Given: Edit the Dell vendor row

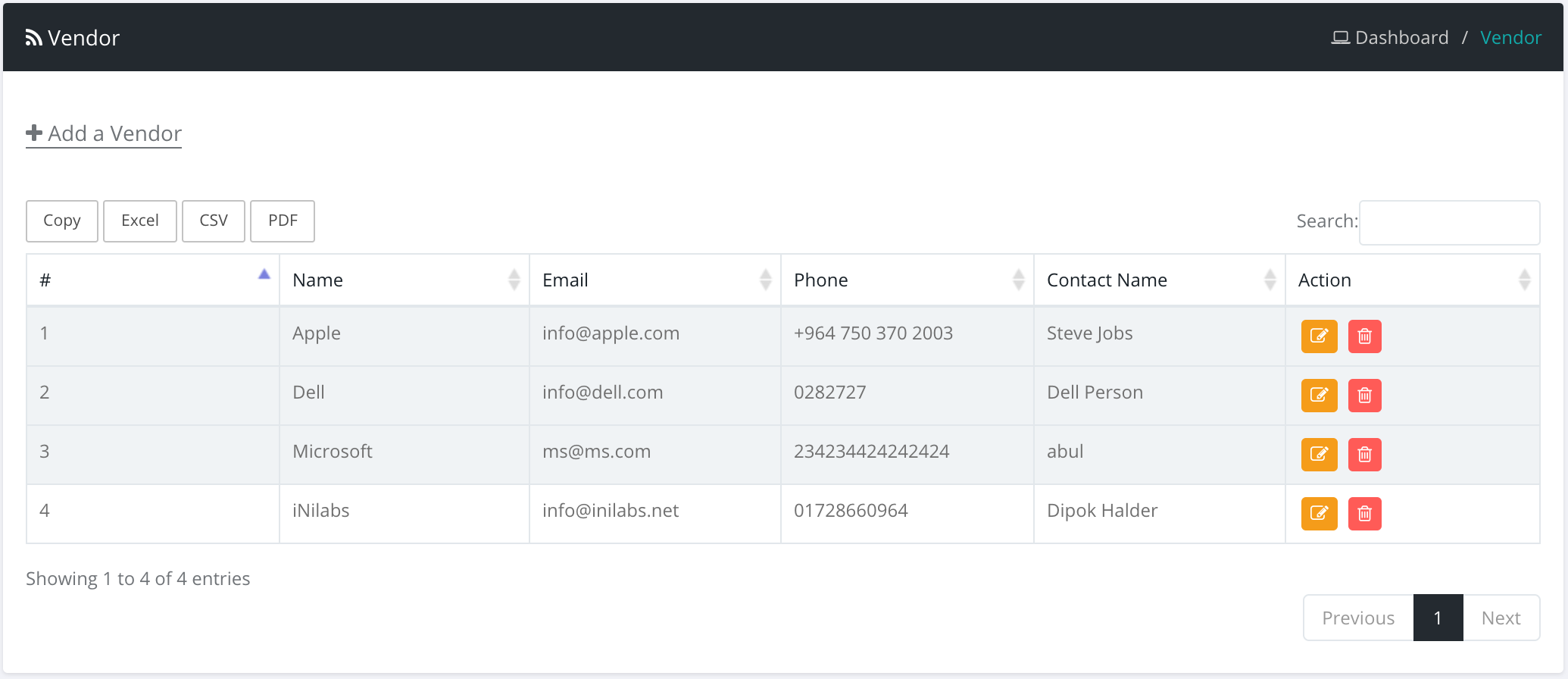Looking at the screenshot, I should 1319,396.
